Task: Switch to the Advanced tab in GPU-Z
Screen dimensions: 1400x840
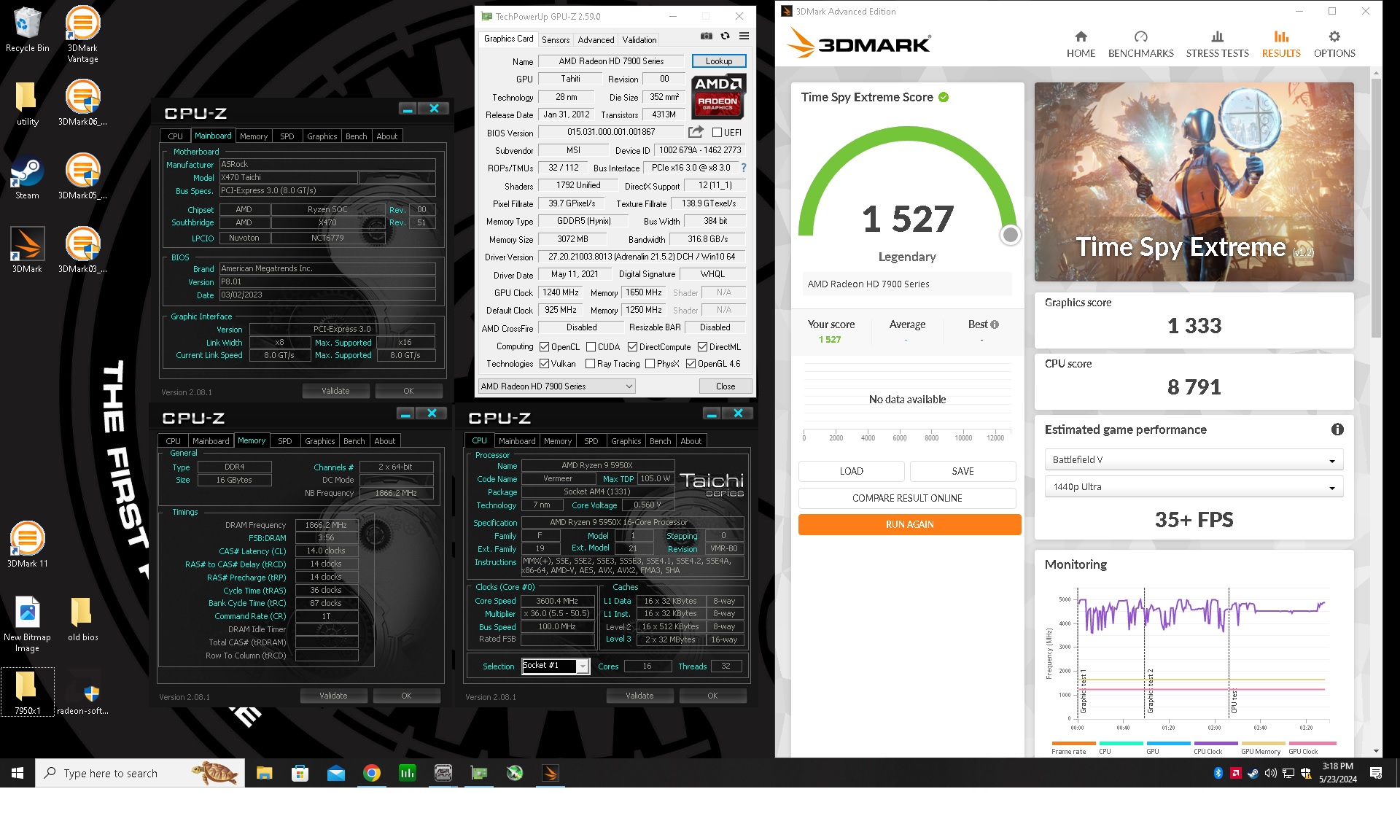Action: [x=596, y=40]
